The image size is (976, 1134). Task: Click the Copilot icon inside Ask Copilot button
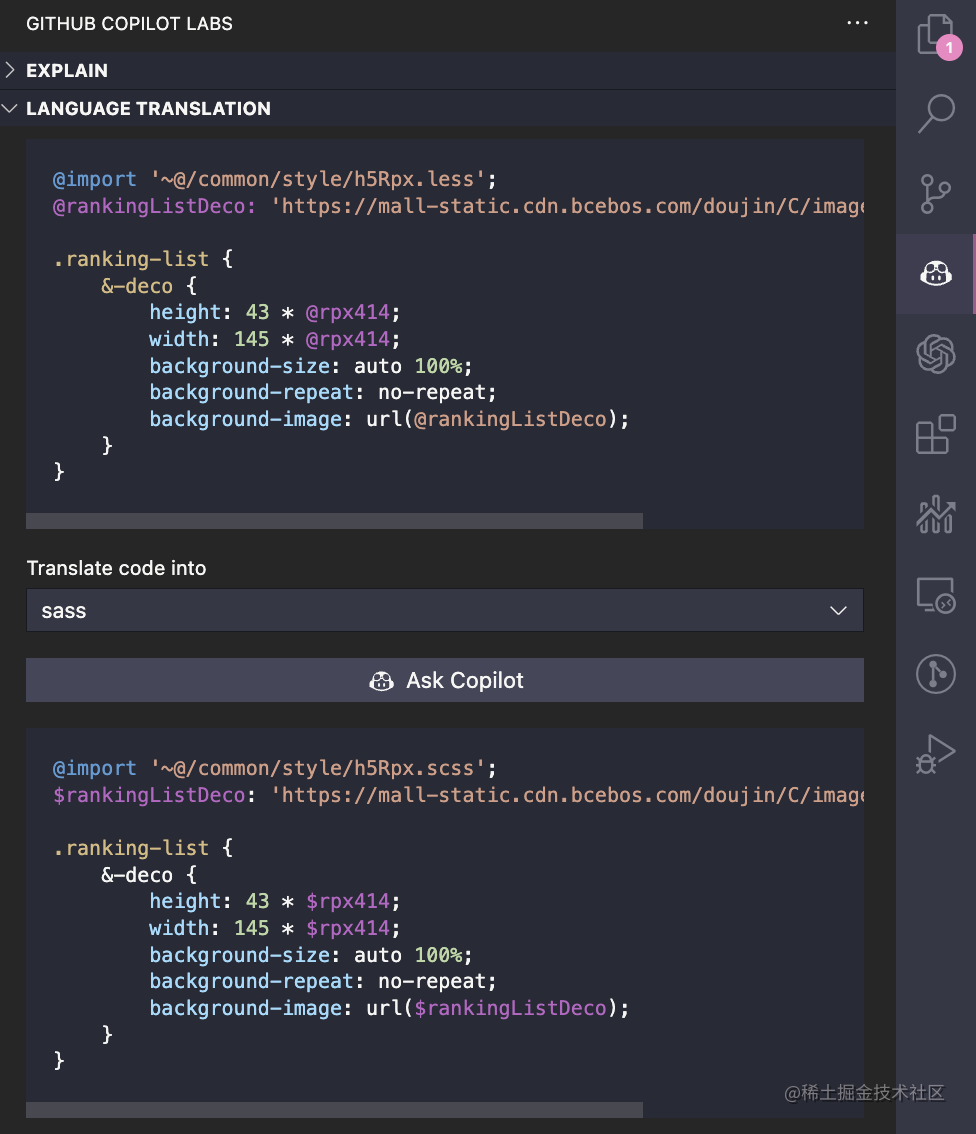coord(381,680)
